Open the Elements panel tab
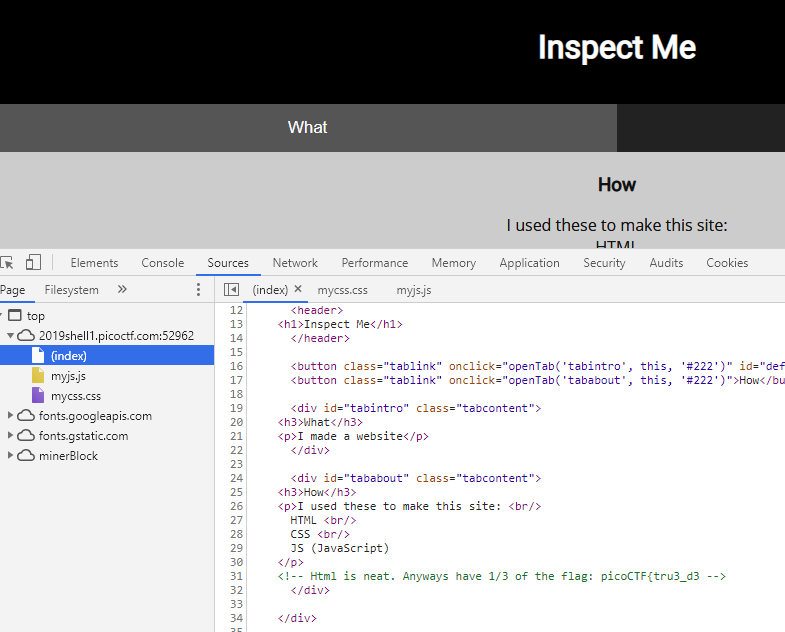 (94, 263)
